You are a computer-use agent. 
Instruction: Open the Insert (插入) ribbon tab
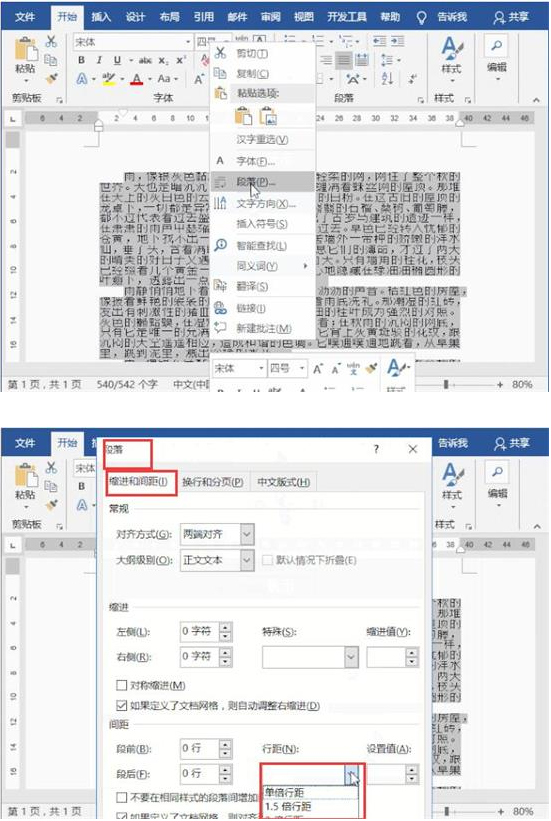101,17
